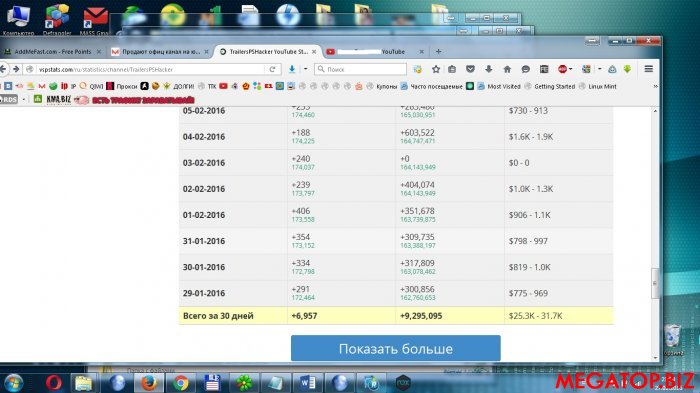Open Microsoft Word from the taskbar

[307, 383]
